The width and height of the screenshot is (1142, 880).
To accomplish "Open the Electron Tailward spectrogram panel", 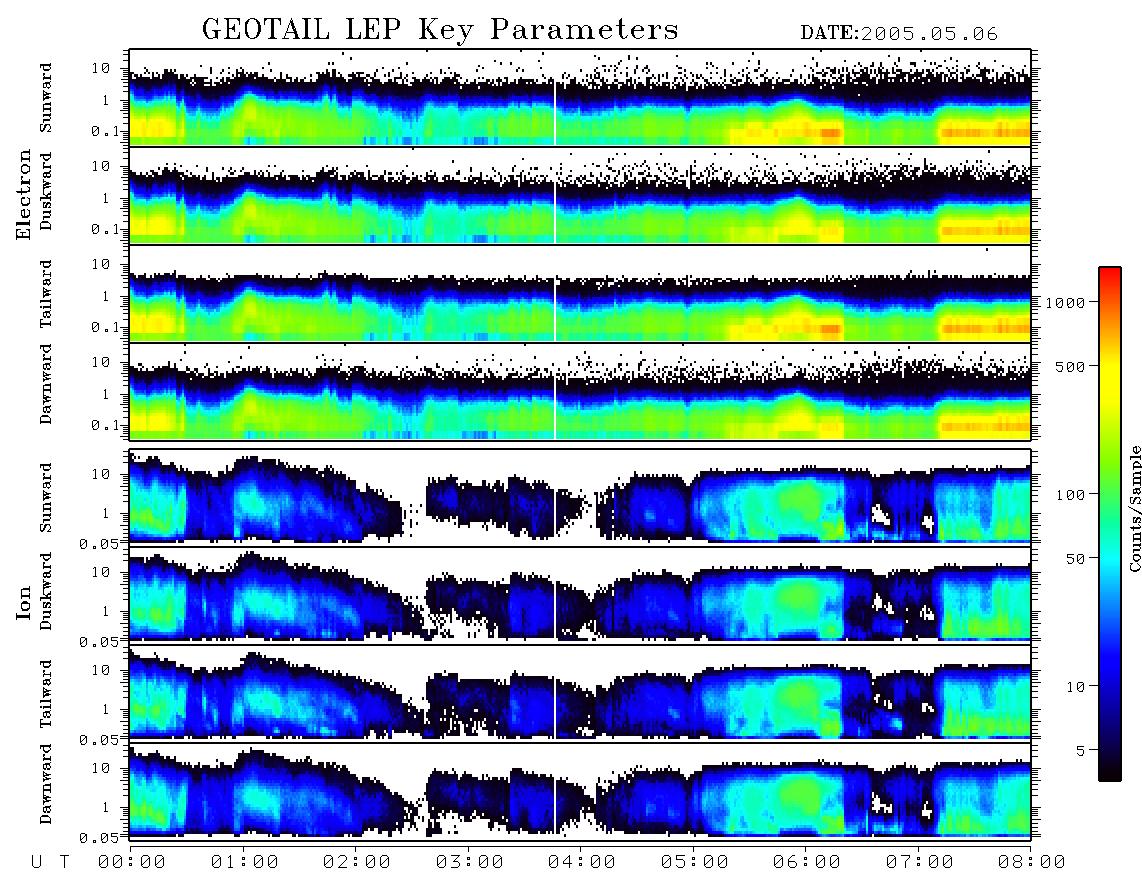I will tap(580, 294).
